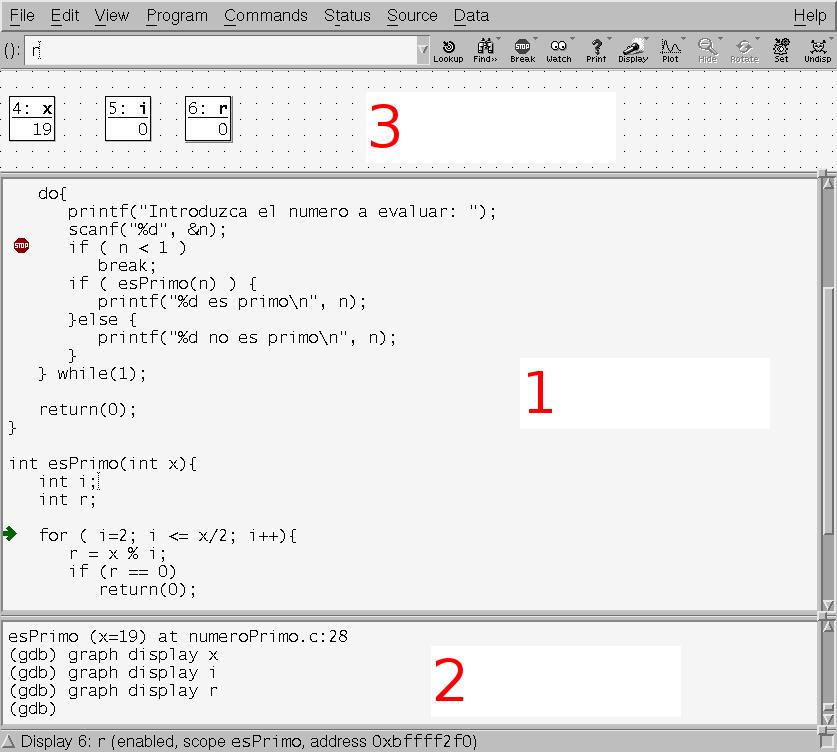Click the Find binoculars icon
The height and width of the screenshot is (752, 837).
[485, 50]
